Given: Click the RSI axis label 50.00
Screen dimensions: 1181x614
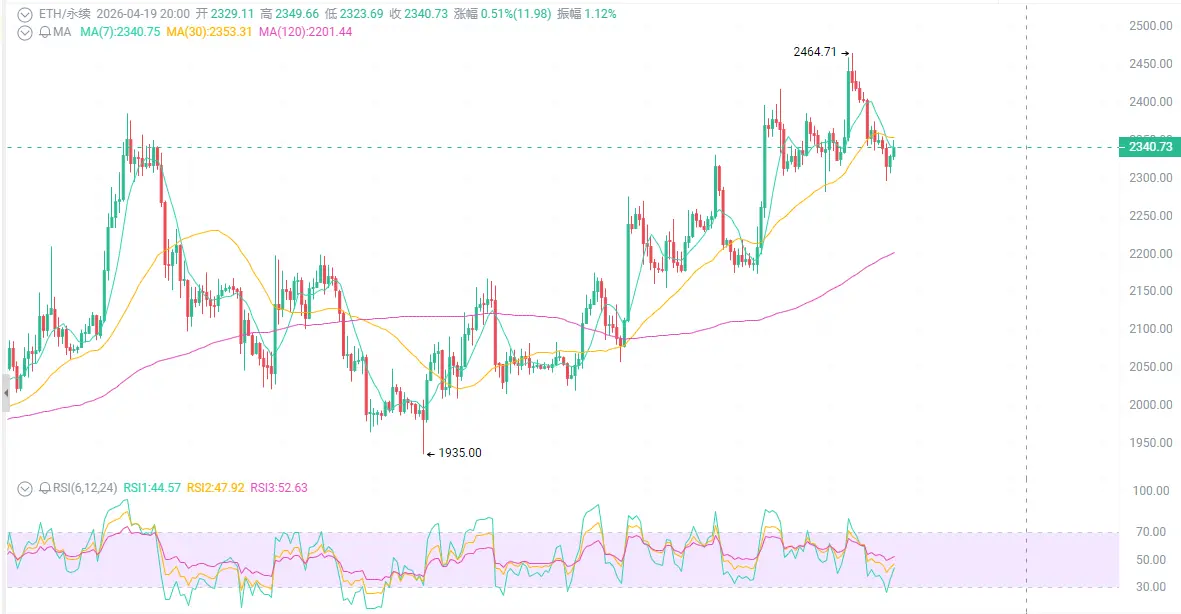Looking at the screenshot, I should 1152,560.
